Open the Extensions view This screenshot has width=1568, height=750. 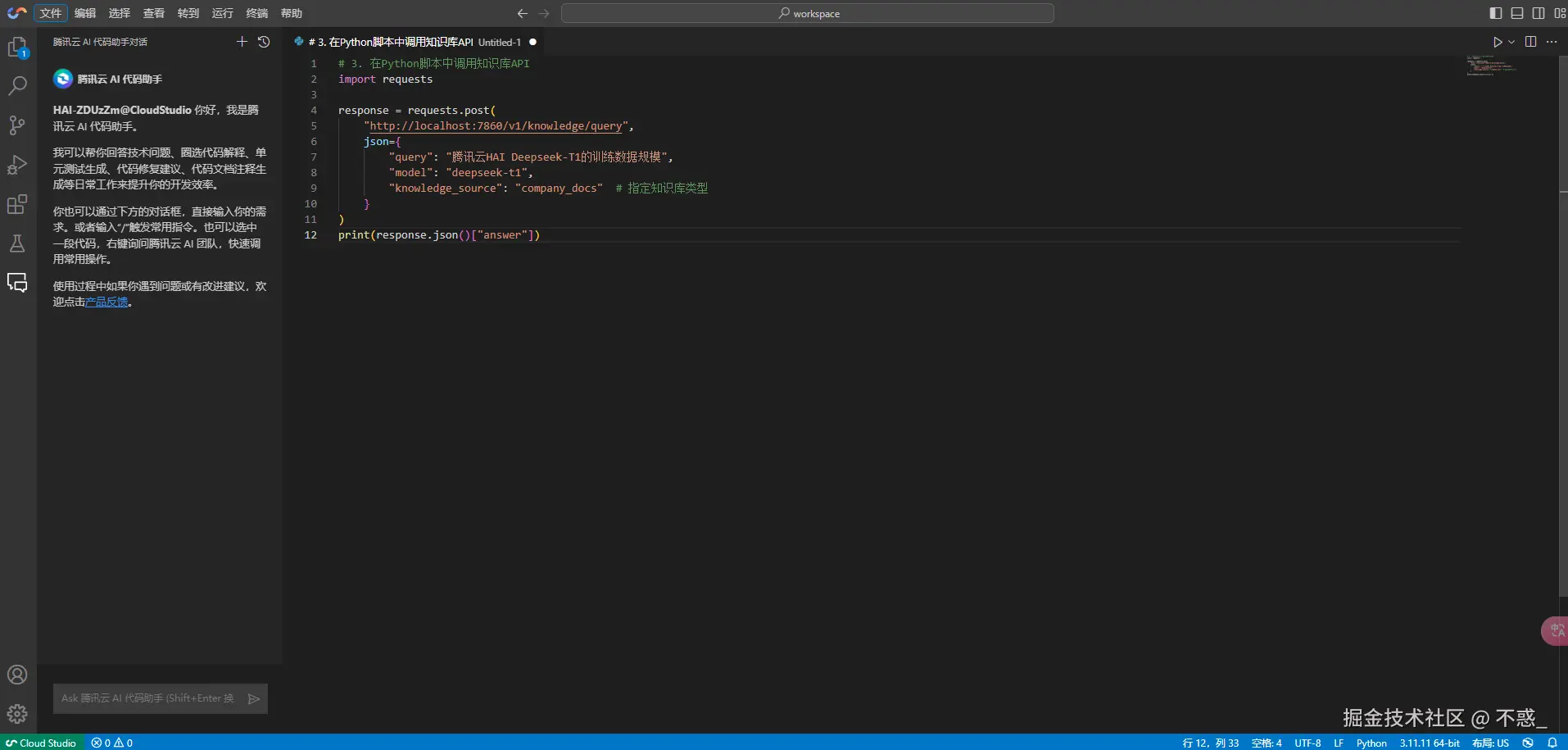(x=17, y=204)
